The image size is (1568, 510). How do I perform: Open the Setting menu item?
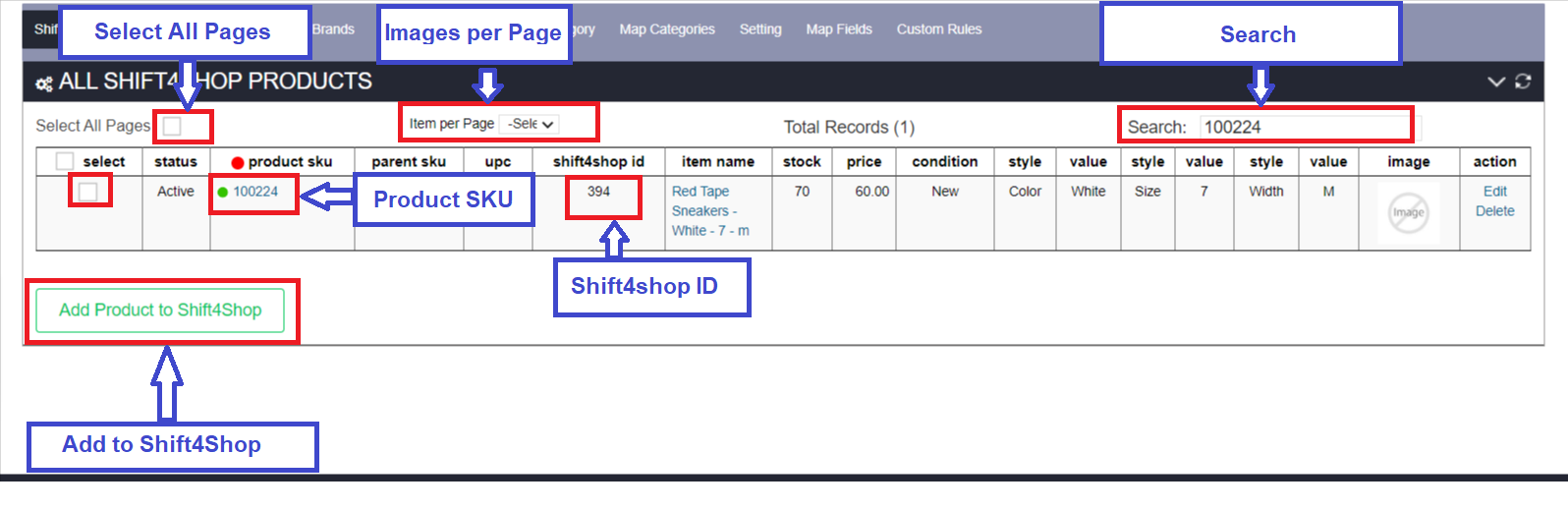(760, 29)
